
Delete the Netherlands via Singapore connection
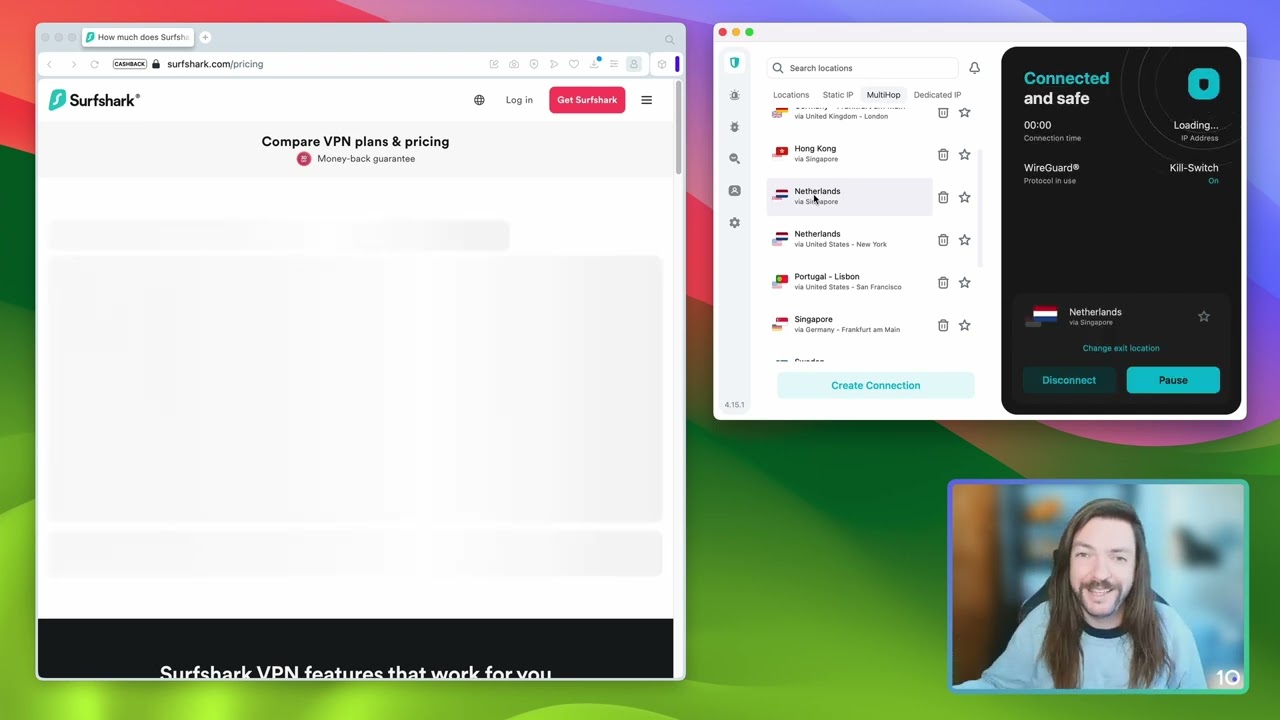click(x=943, y=197)
